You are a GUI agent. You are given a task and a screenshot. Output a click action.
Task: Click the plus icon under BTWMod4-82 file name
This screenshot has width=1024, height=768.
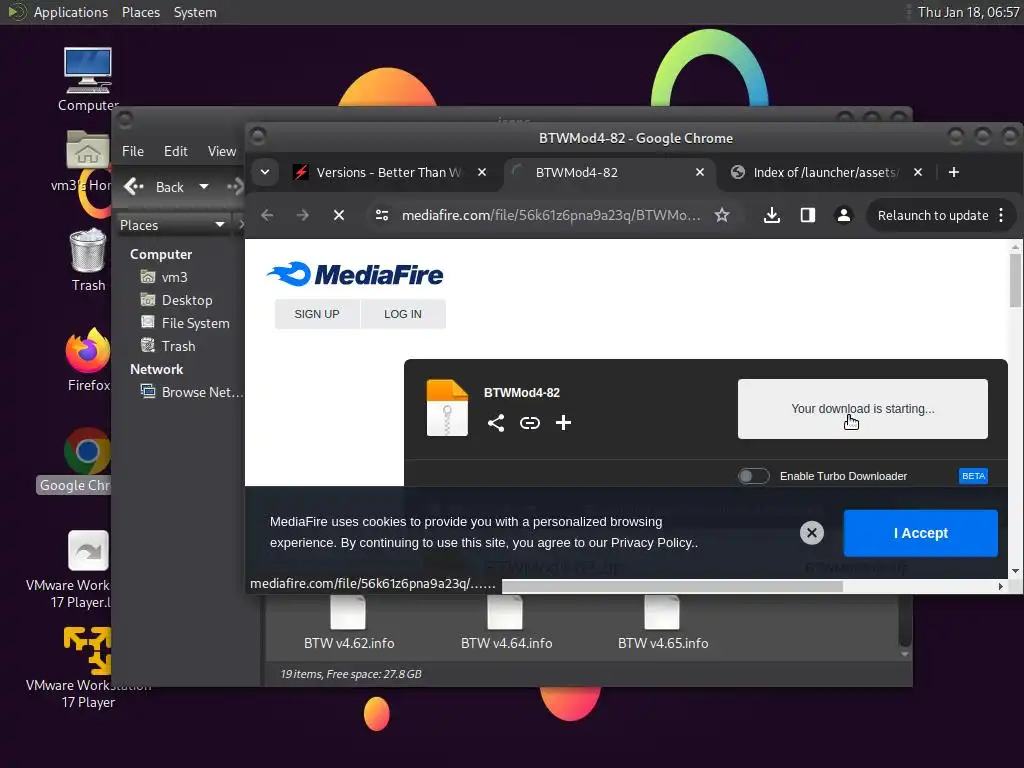[563, 423]
